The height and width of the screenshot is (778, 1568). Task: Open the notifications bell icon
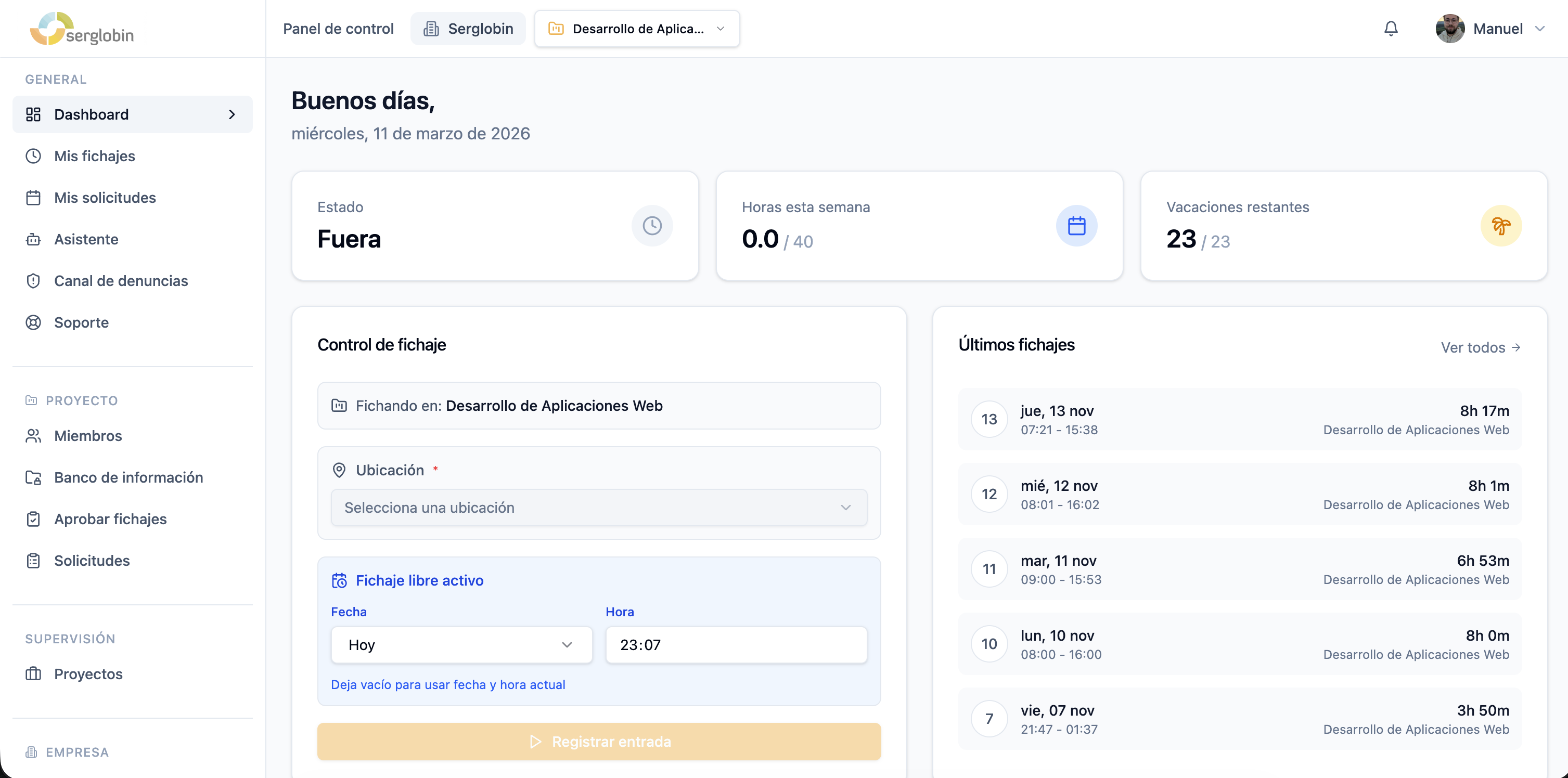(1391, 29)
